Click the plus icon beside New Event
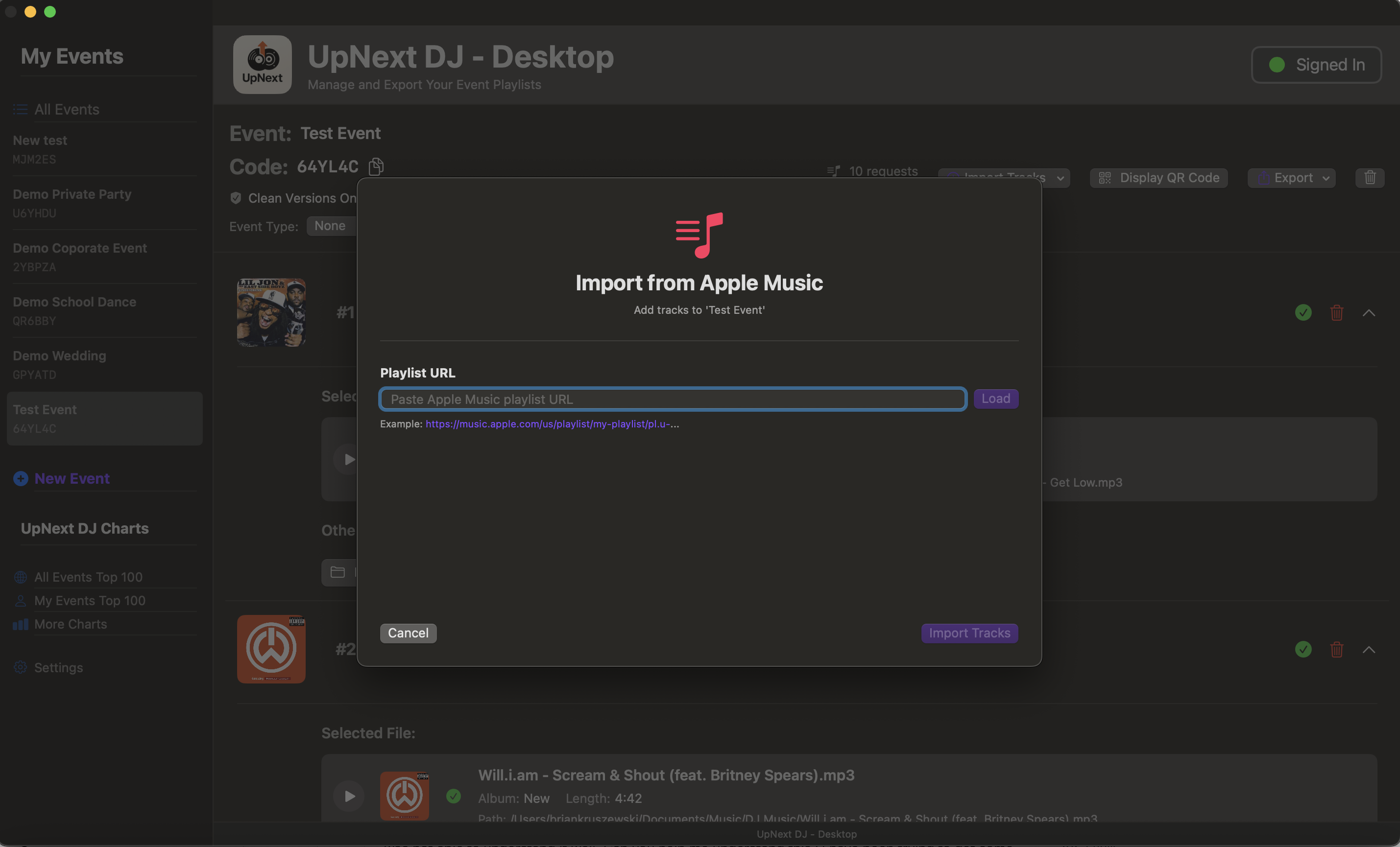 click(x=21, y=478)
